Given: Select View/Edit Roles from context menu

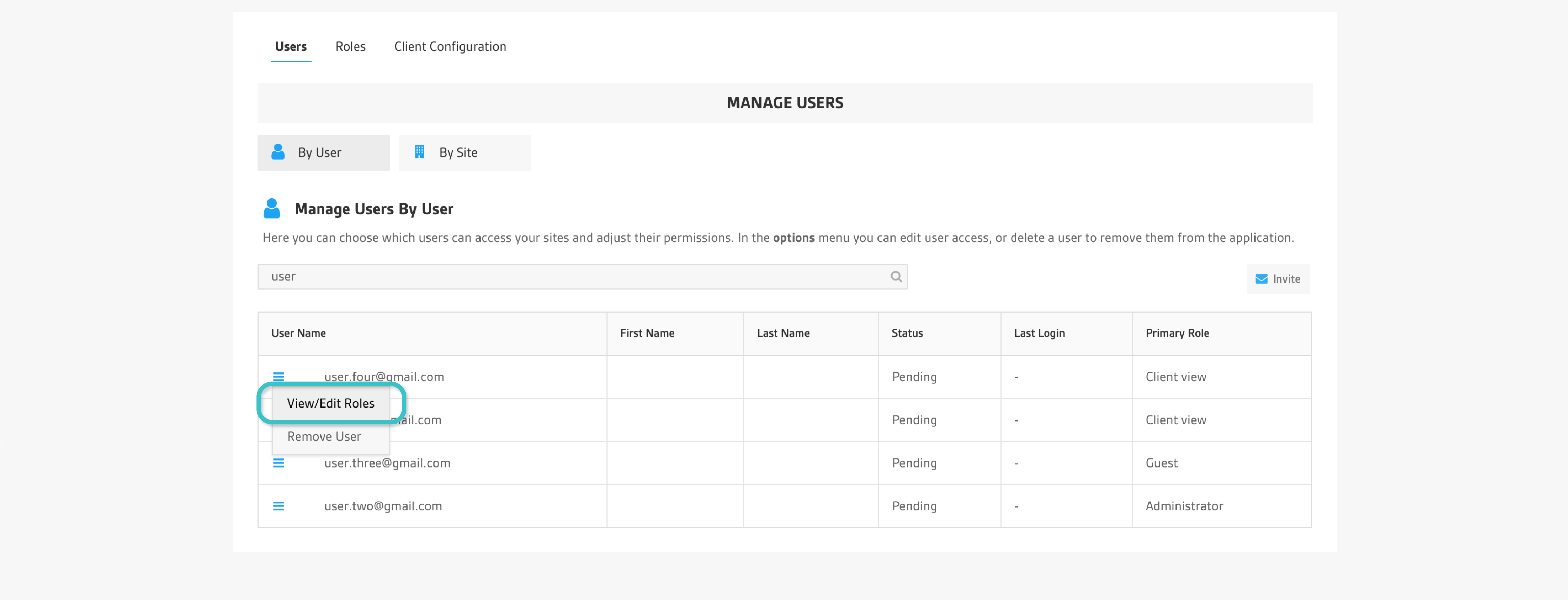Looking at the screenshot, I should (x=330, y=403).
